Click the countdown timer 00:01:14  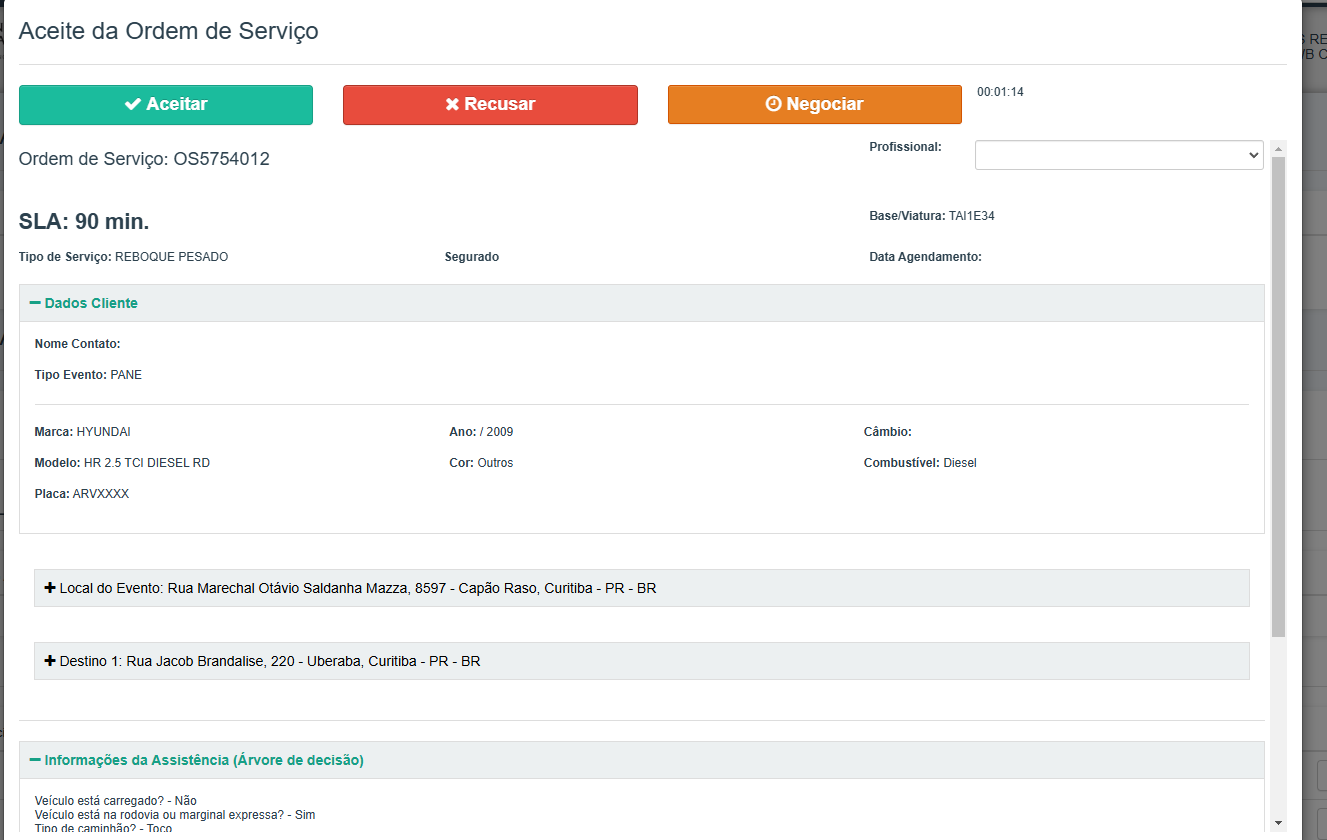point(1000,92)
